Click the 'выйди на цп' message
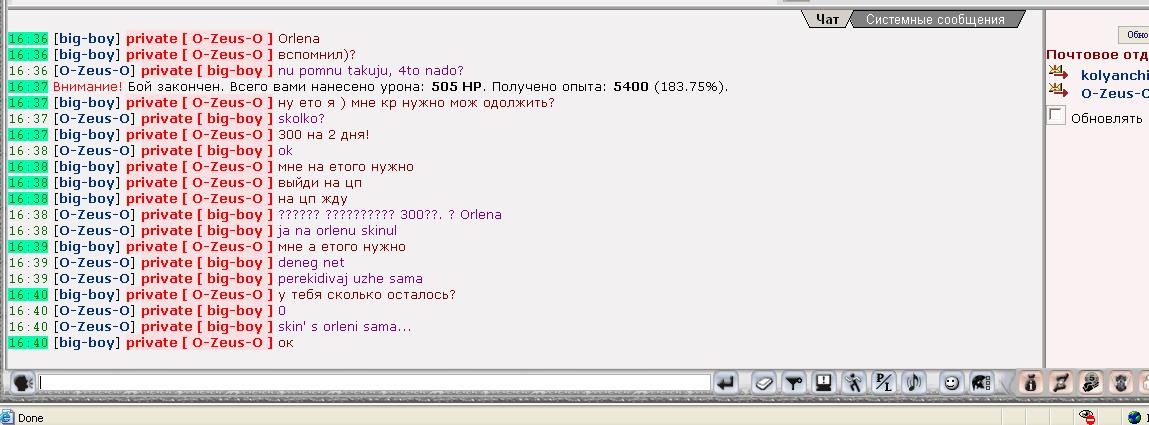The height and width of the screenshot is (425, 1149). pos(320,182)
